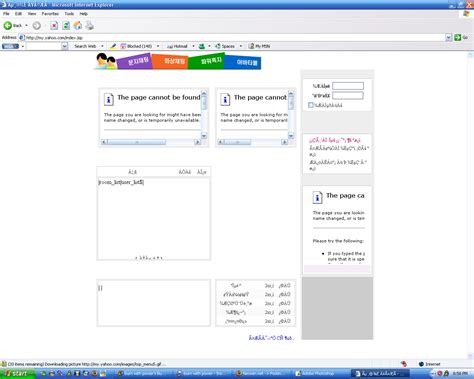Open the Spaces dropdown arrow
The image size is (474, 379).
tap(241, 46)
